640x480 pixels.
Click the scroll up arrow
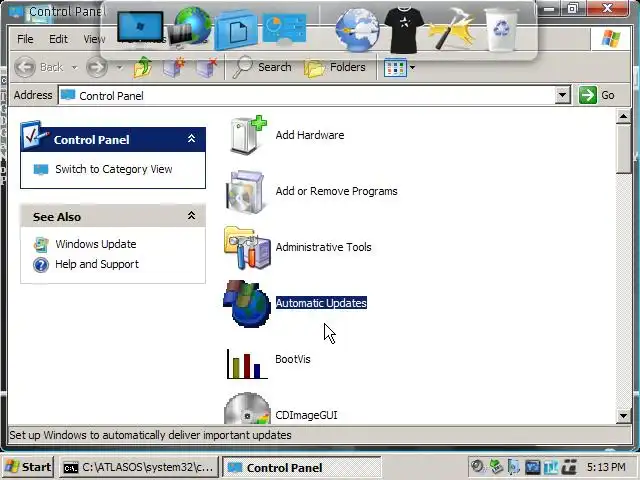point(623,117)
